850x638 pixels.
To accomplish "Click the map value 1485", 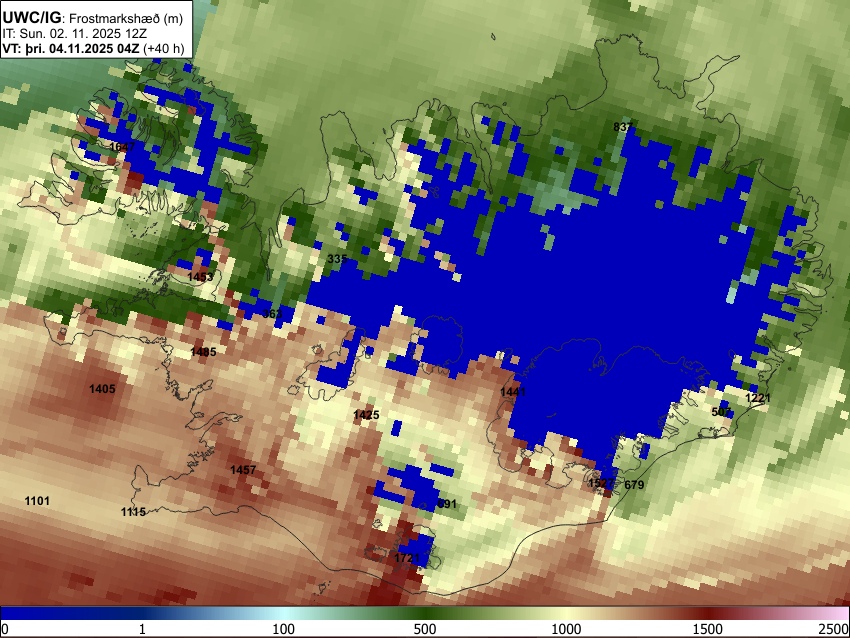I will pyautogui.click(x=203, y=352).
